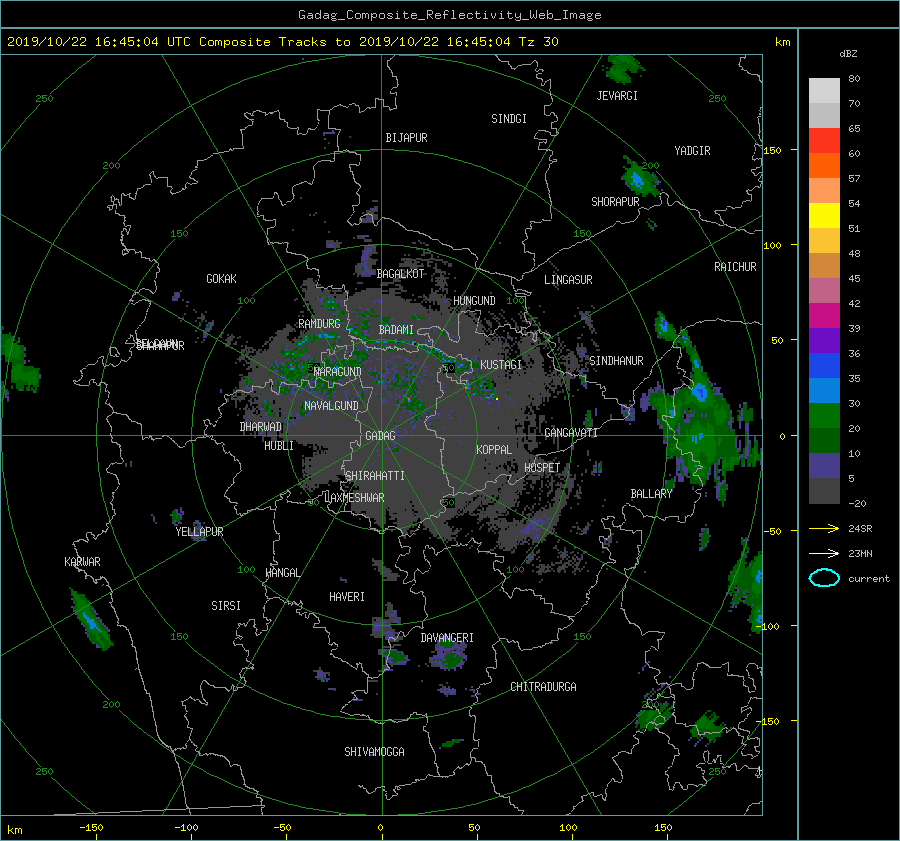This screenshot has width=900, height=841.
Task: Click the HANGAL city label
Action: (x=283, y=573)
